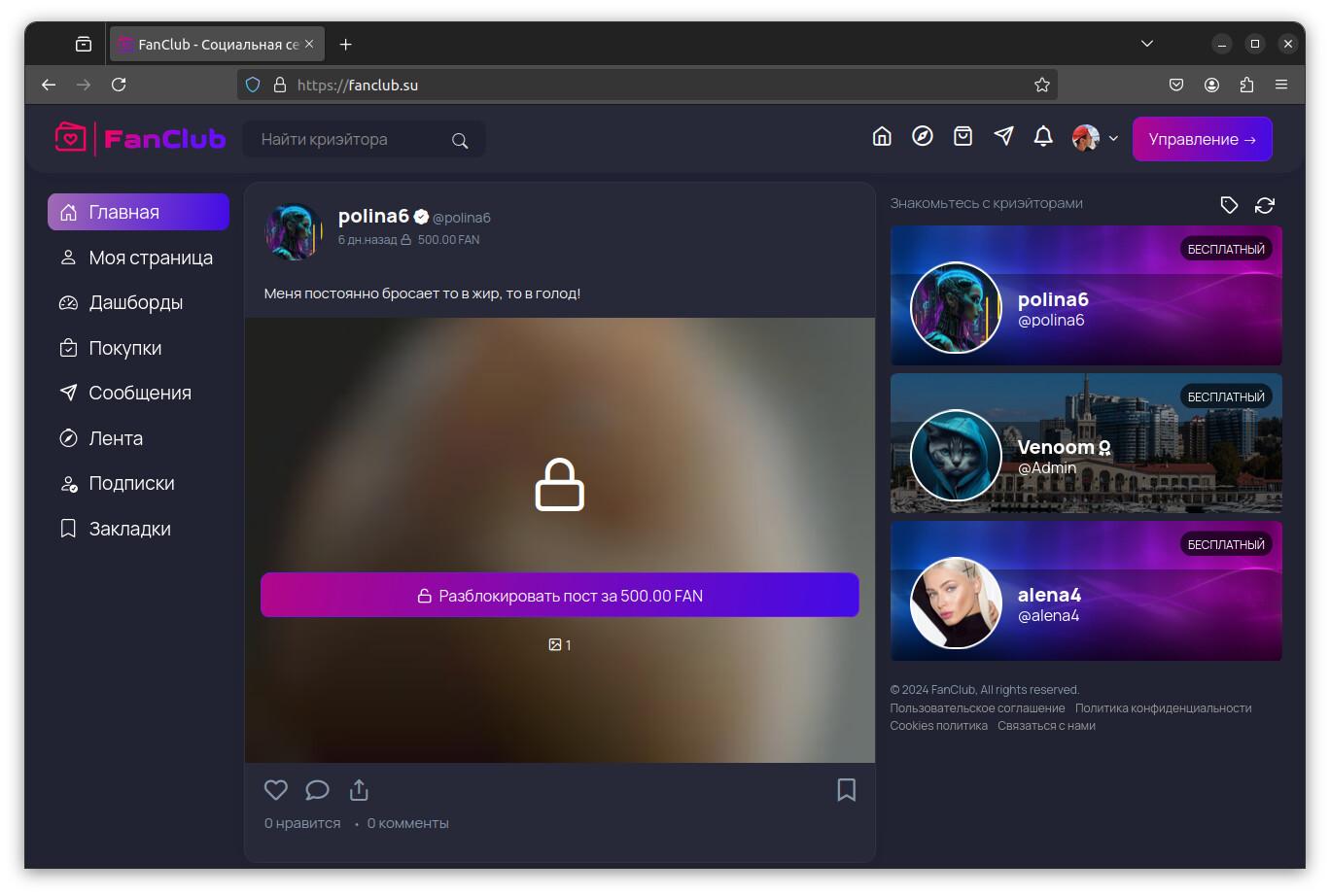Bookmark the post with bookmark icon

[x=847, y=790]
